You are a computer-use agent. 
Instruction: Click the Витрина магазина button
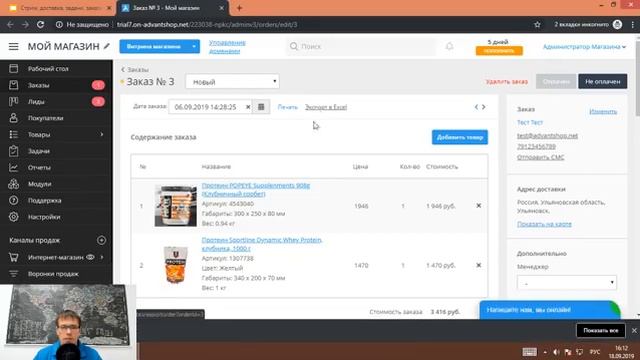[153, 47]
